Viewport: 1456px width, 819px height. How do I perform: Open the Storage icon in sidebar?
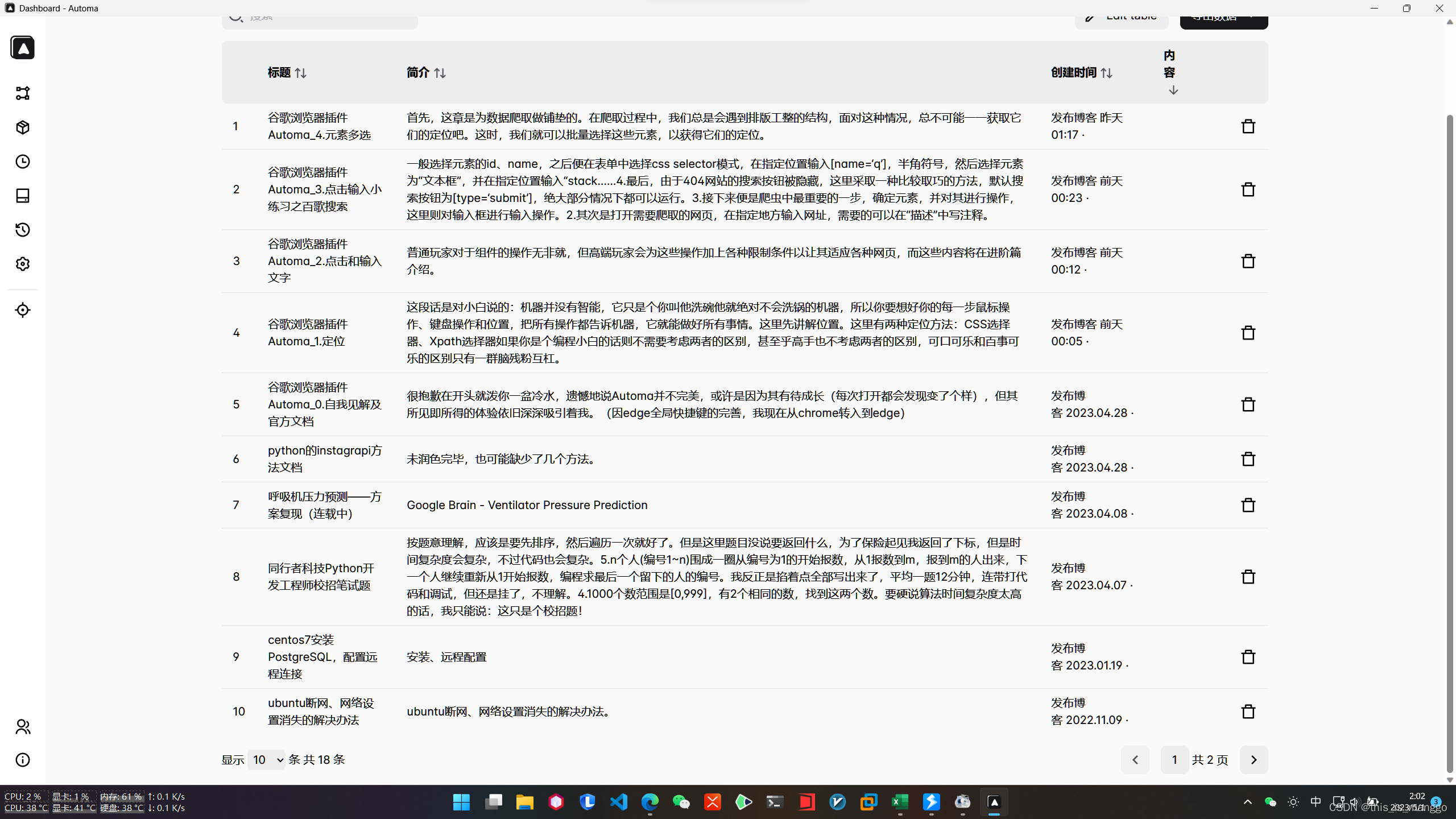pyautogui.click(x=23, y=196)
